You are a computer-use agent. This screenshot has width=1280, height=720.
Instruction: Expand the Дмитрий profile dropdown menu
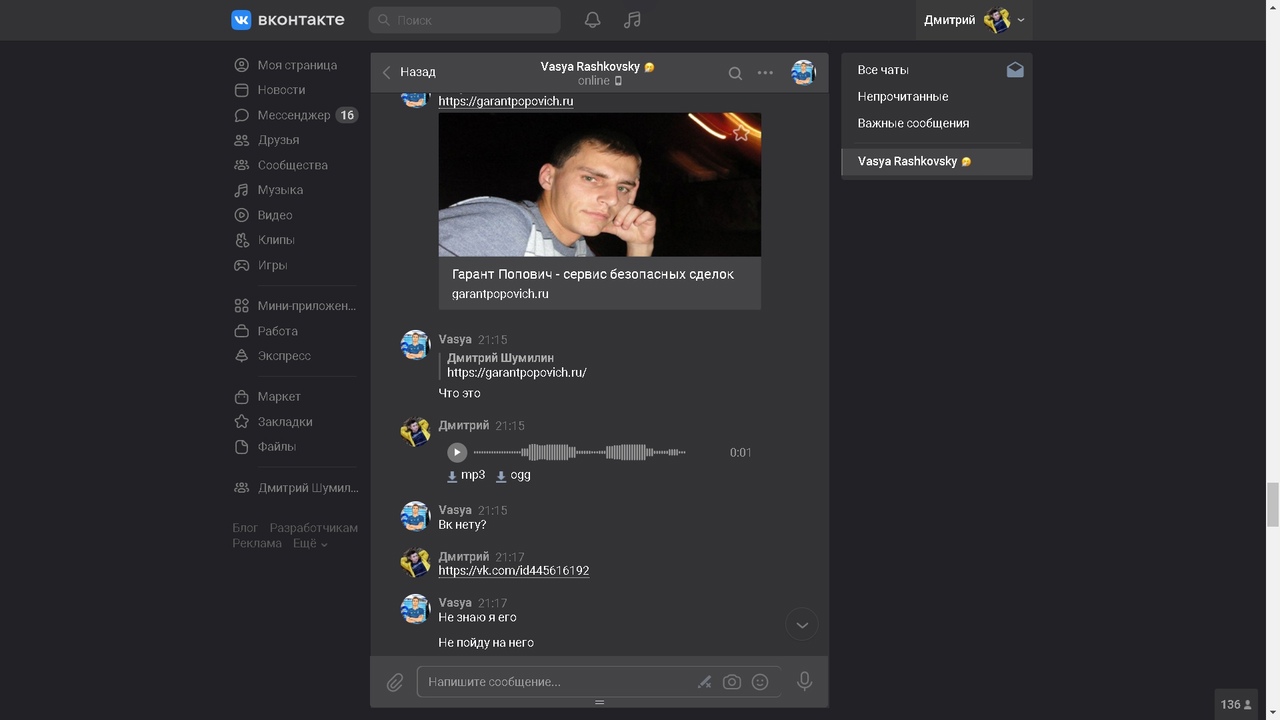pos(1020,20)
